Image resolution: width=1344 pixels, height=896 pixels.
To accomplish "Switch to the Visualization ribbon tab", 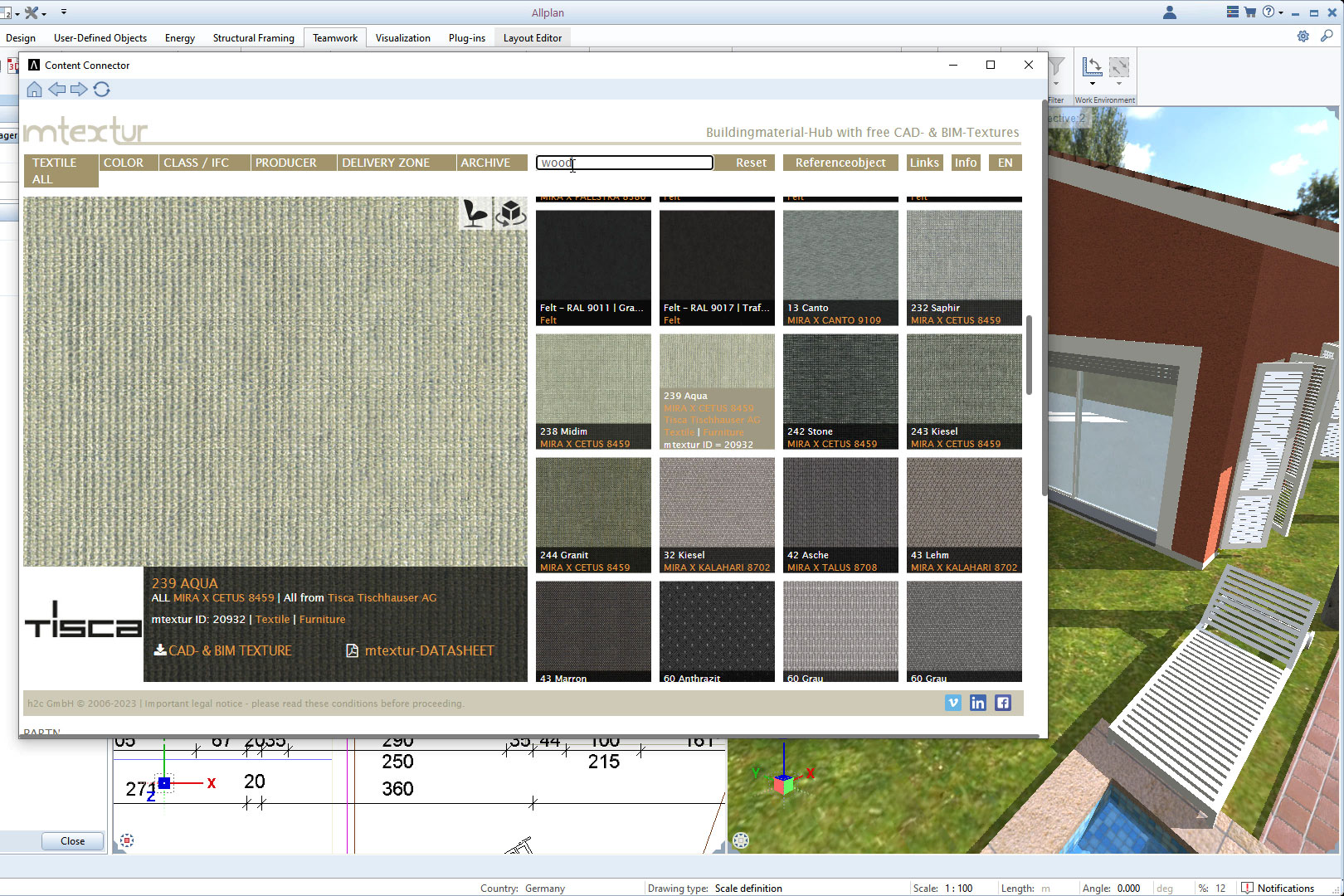I will pos(402,37).
